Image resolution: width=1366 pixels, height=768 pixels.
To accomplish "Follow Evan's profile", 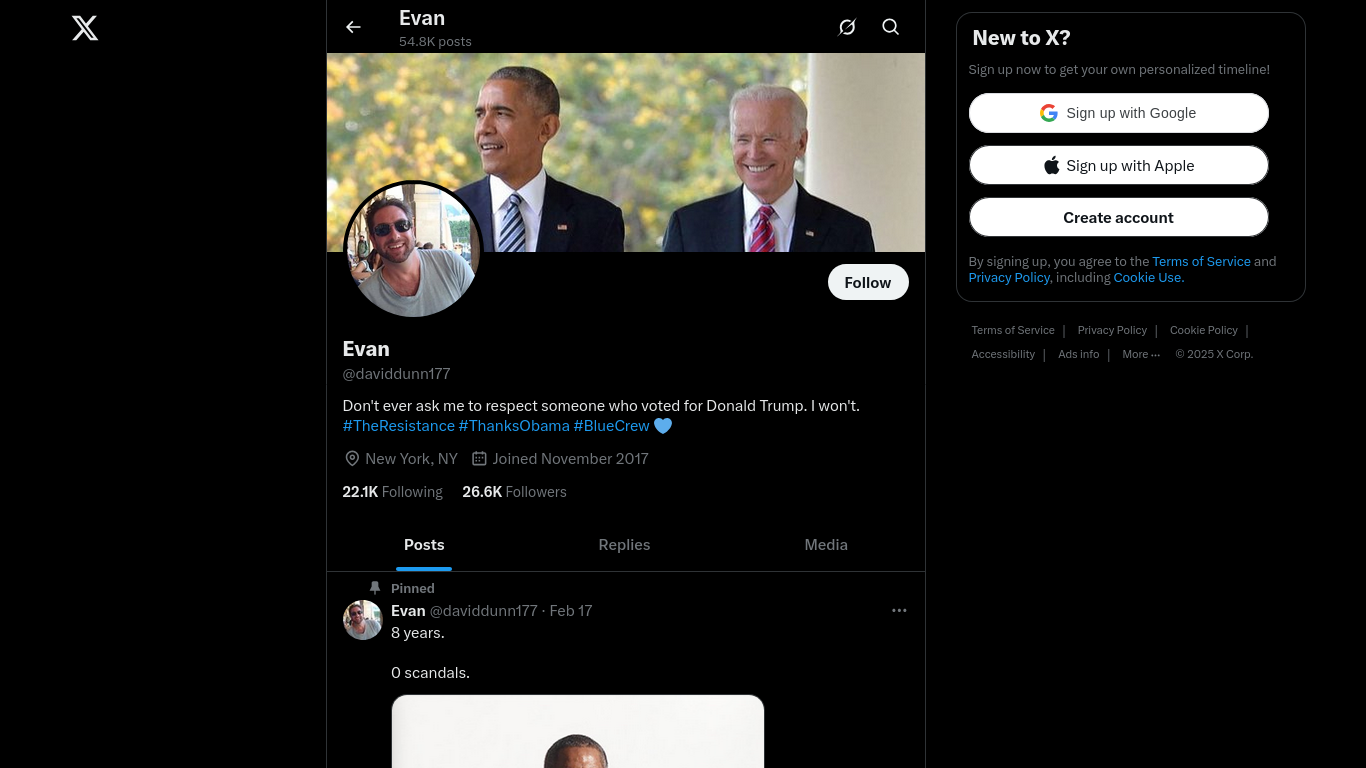I will [x=868, y=282].
